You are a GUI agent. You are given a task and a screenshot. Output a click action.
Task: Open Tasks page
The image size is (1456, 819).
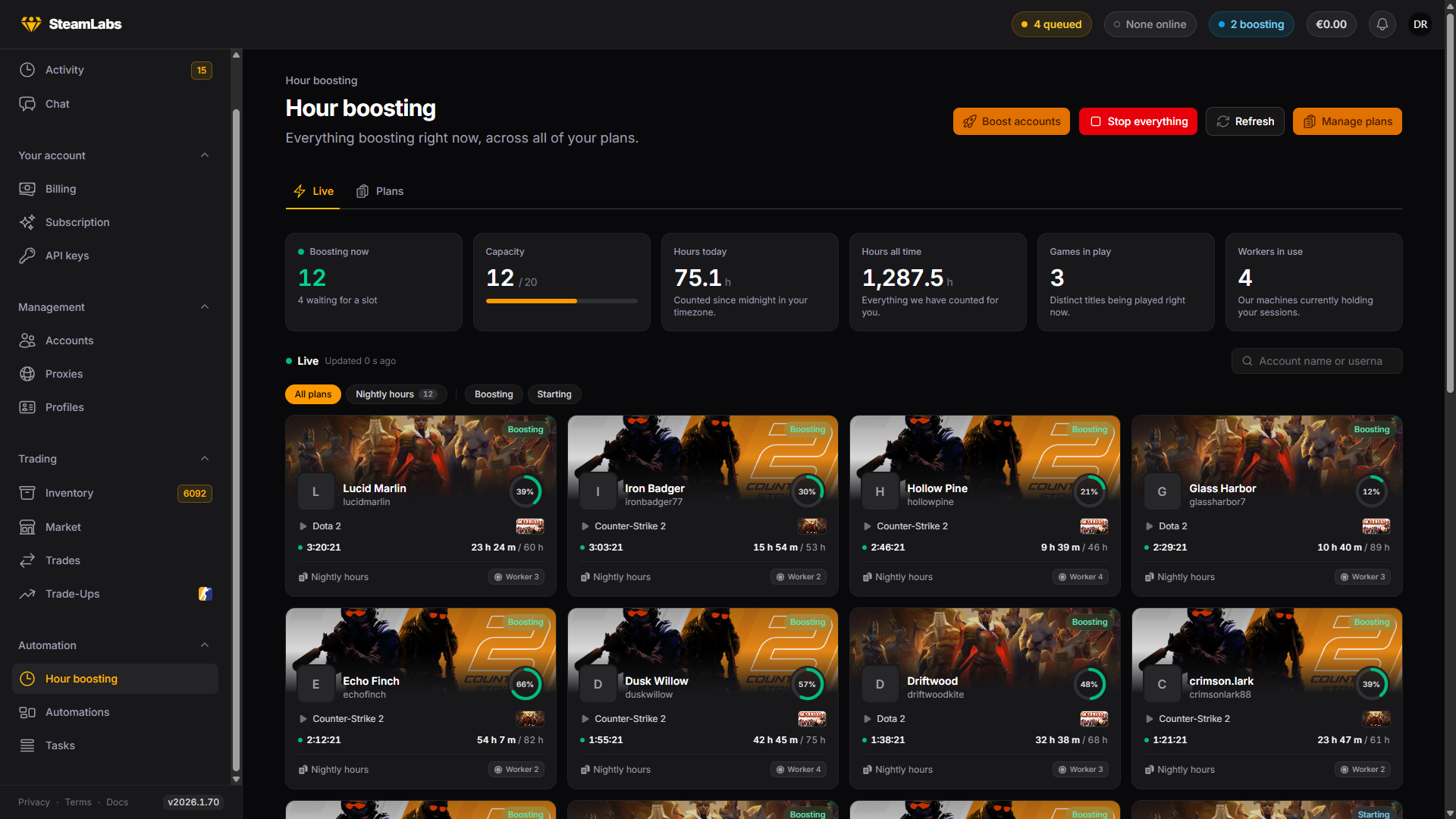tap(115, 745)
